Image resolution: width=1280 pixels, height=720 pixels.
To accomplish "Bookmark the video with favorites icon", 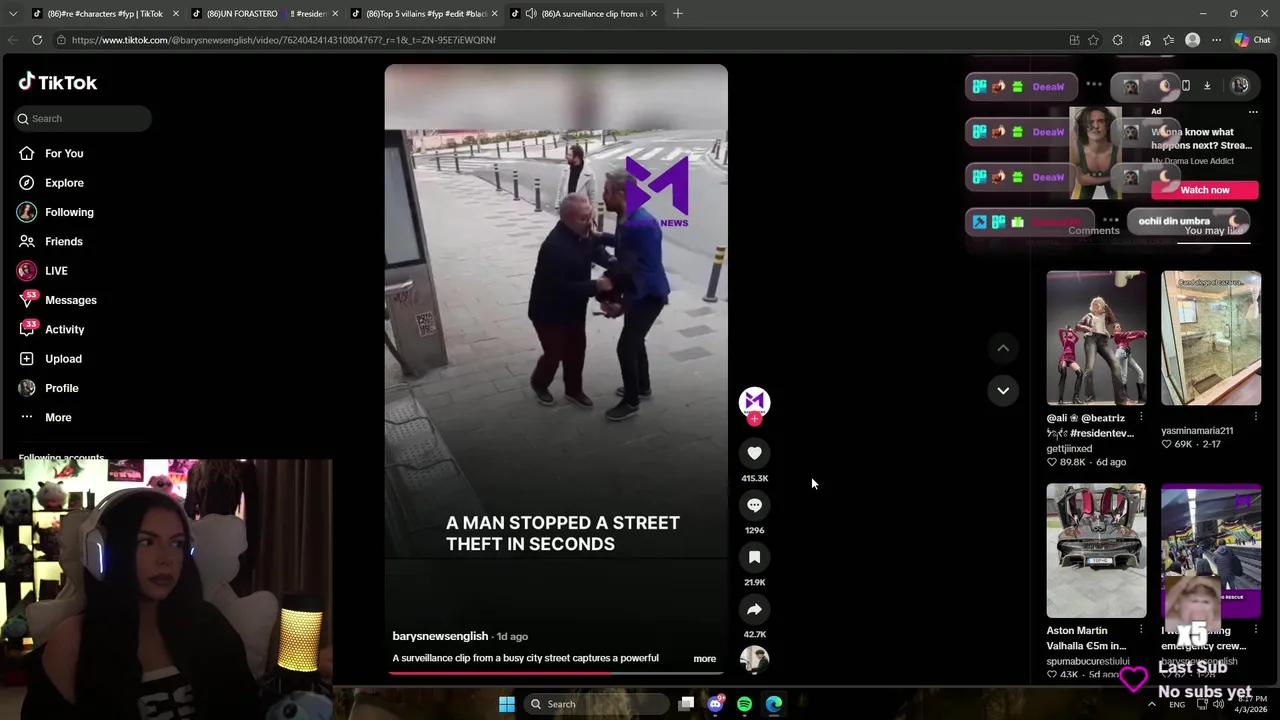I will pos(754,557).
